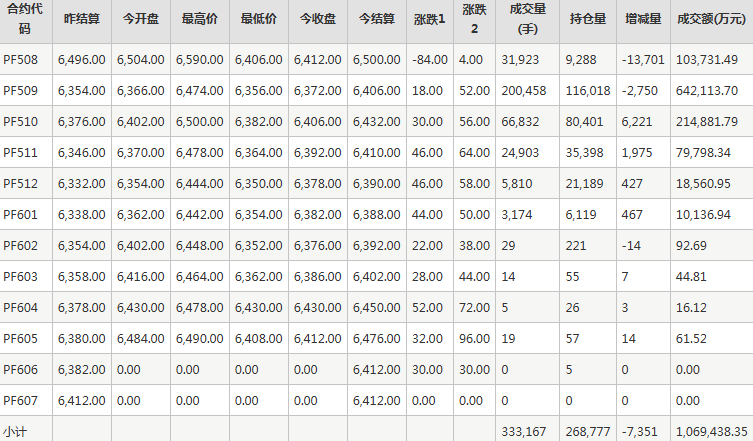Select contract code PF606
This screenshot has height=441, width=753.
pos(20,369)
